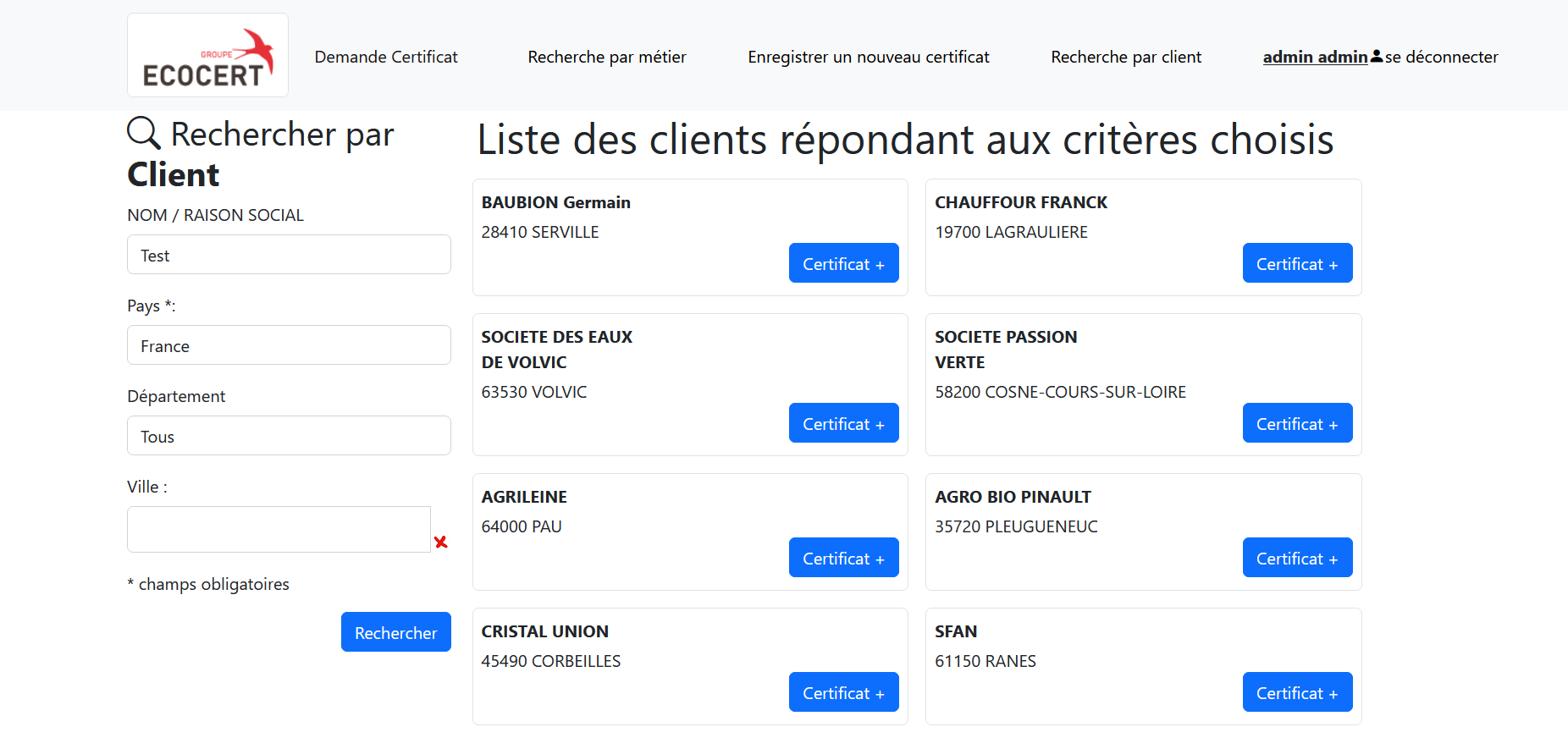Screen dimensions: 1568x738
Task: Click the user icon beside admin admin
Action: 1377,57
